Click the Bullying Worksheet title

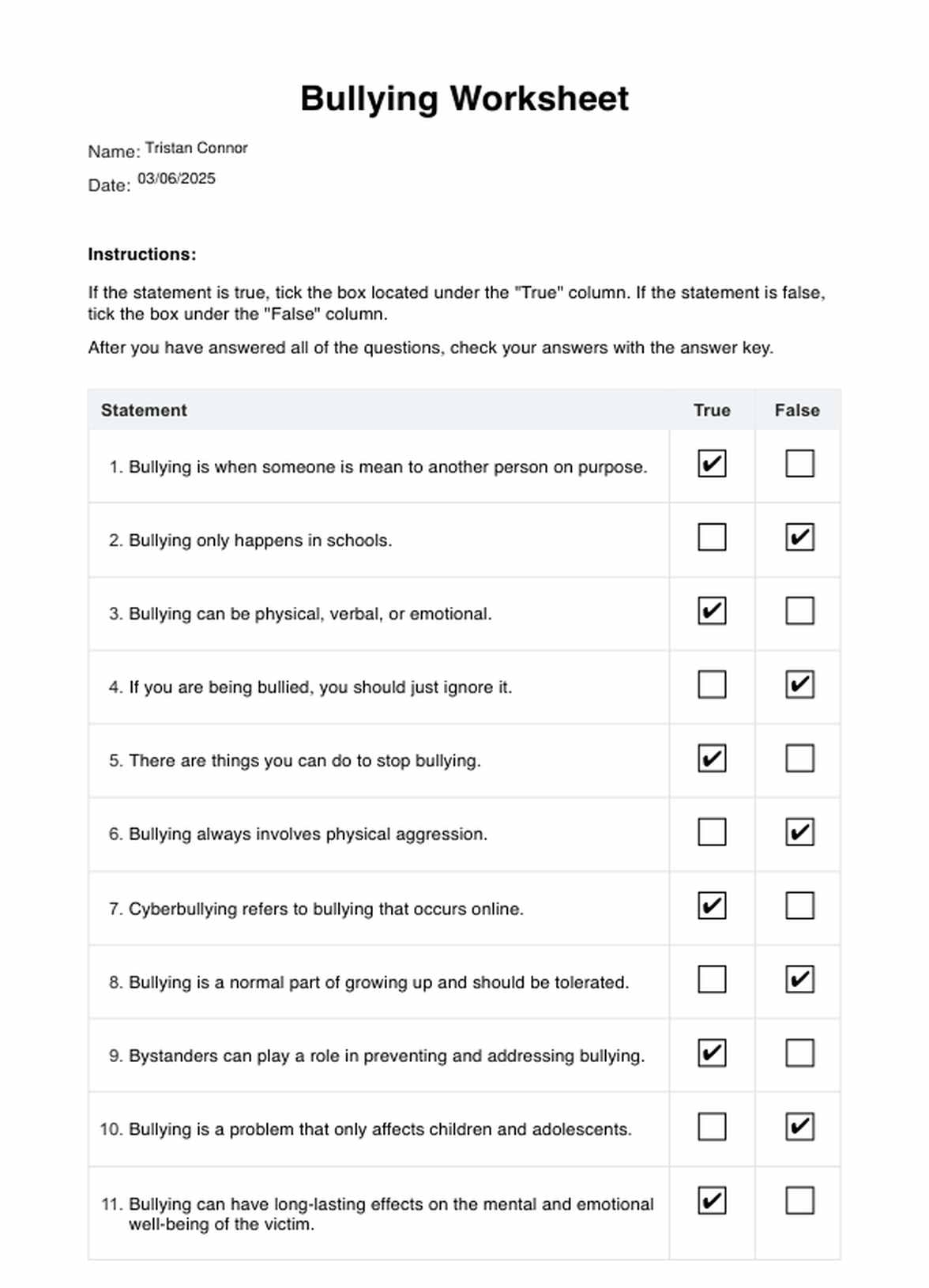[x=464, y=99]
